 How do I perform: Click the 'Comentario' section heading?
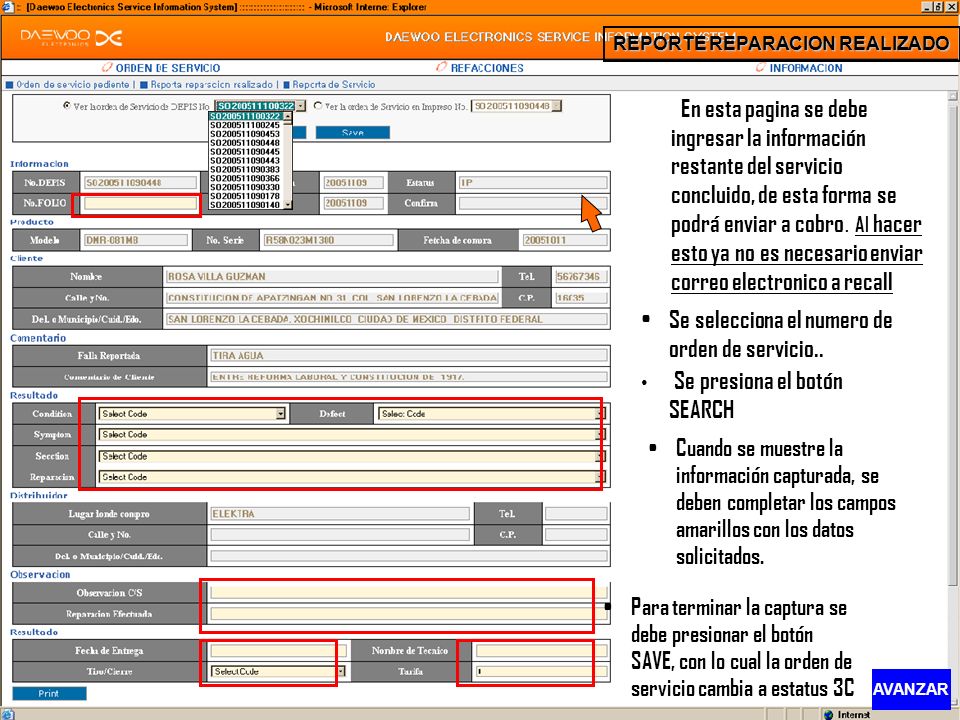pos(38,338)
